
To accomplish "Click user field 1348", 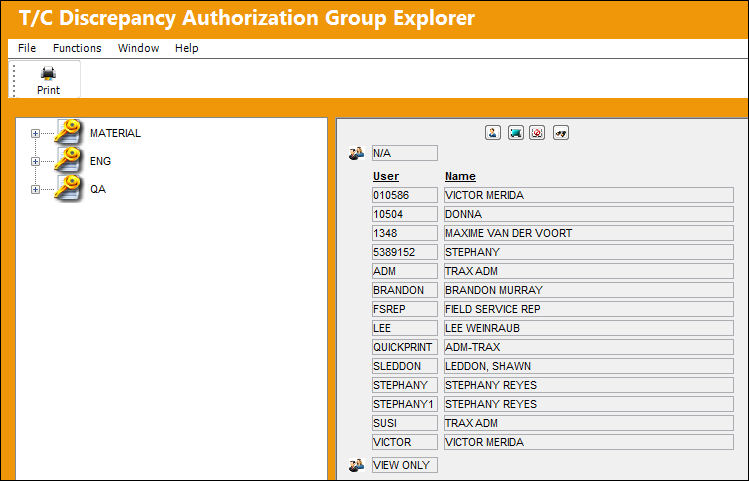I will (x=405, y=233).
